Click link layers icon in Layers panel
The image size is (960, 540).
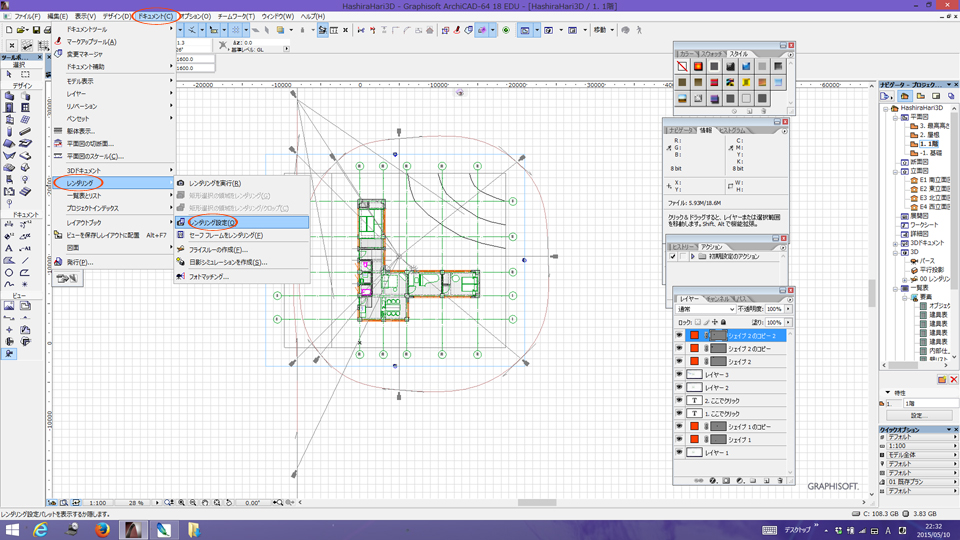point(699,481)
